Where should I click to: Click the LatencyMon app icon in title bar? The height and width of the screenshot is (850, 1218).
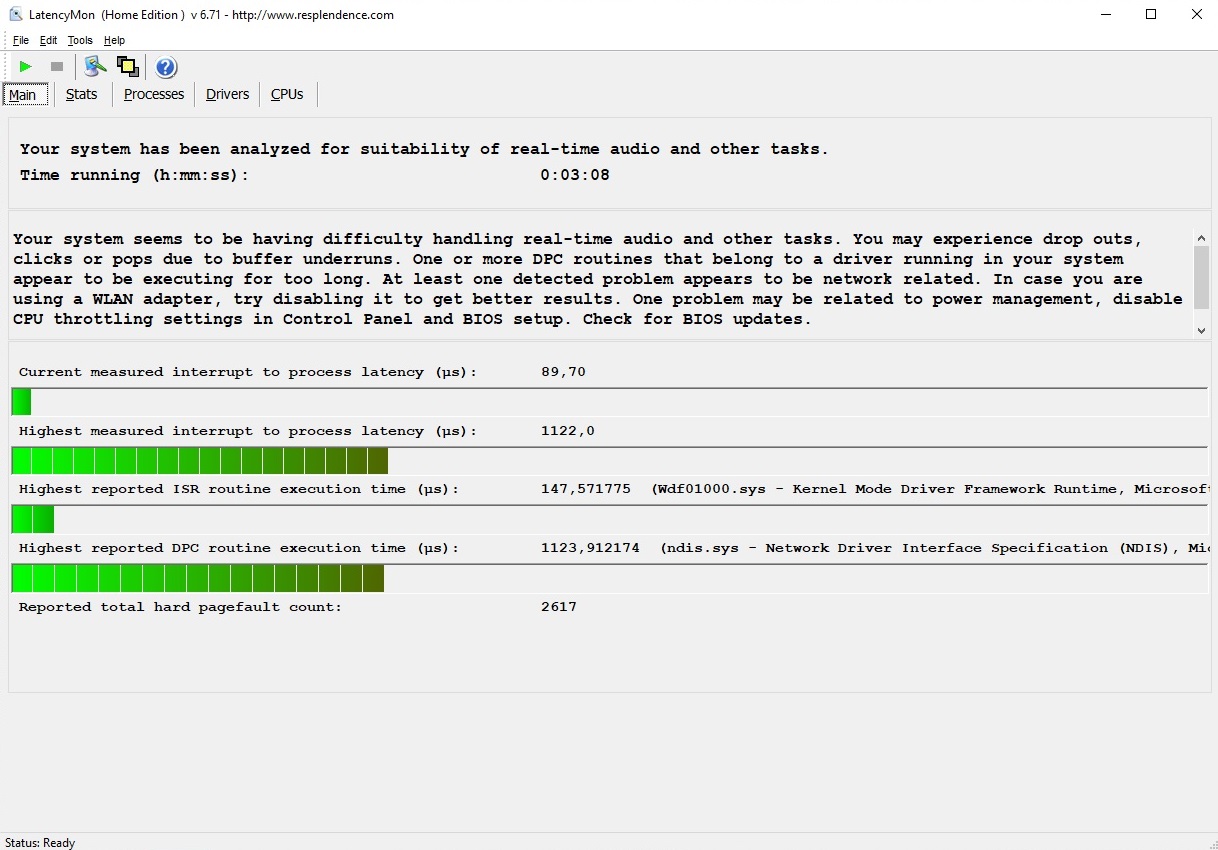[15, 15]
